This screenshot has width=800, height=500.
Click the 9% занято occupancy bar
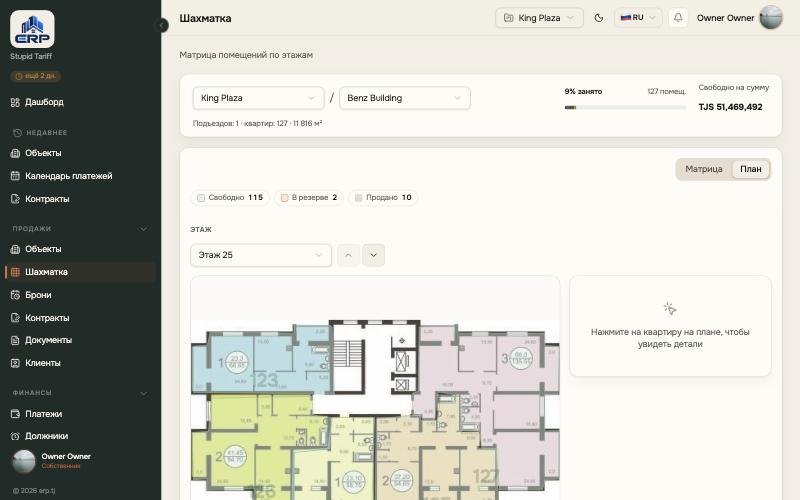click(625, 108)
